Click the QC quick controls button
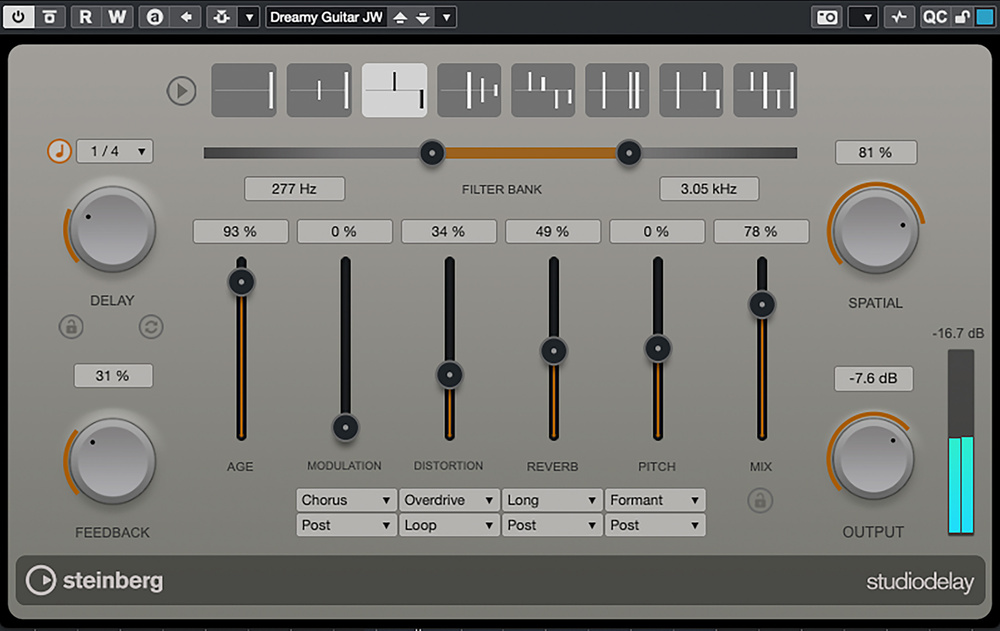The image size is (1000, 631). 934,17
